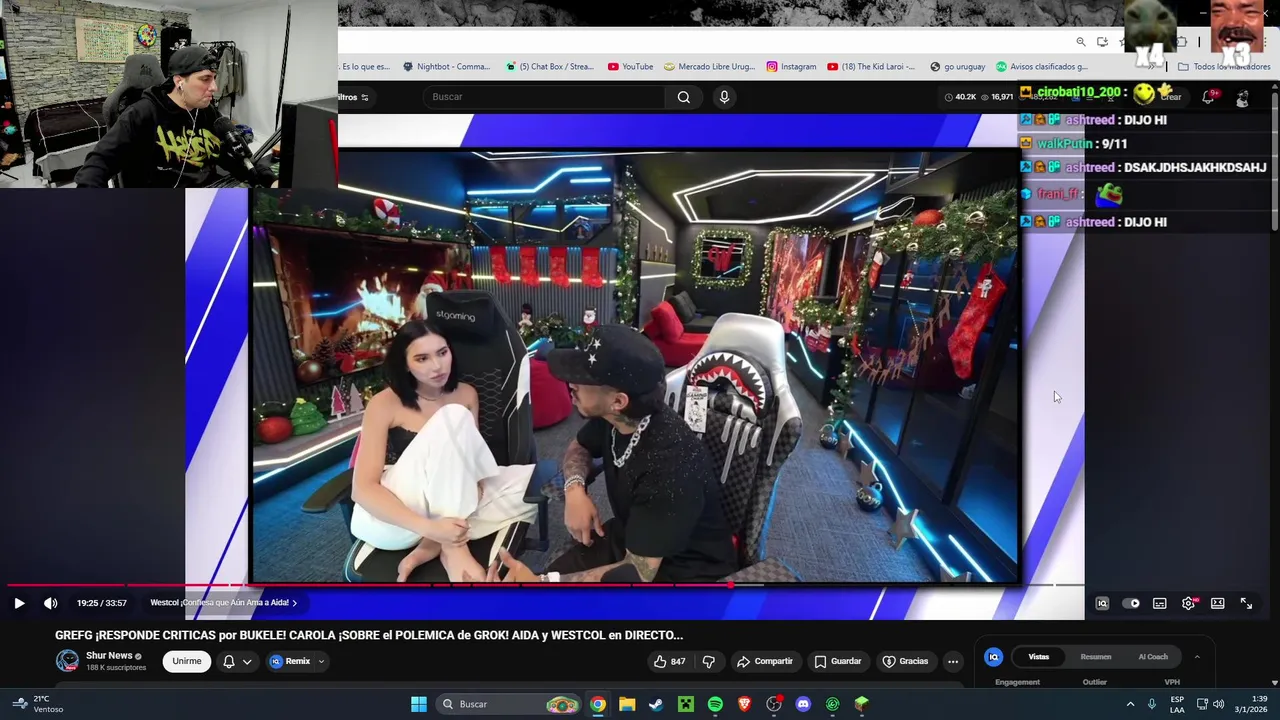Screen dimensions: 1280x720
Task: Click the Unirme button
Action: pyautogui.click(x=186, y=661)
